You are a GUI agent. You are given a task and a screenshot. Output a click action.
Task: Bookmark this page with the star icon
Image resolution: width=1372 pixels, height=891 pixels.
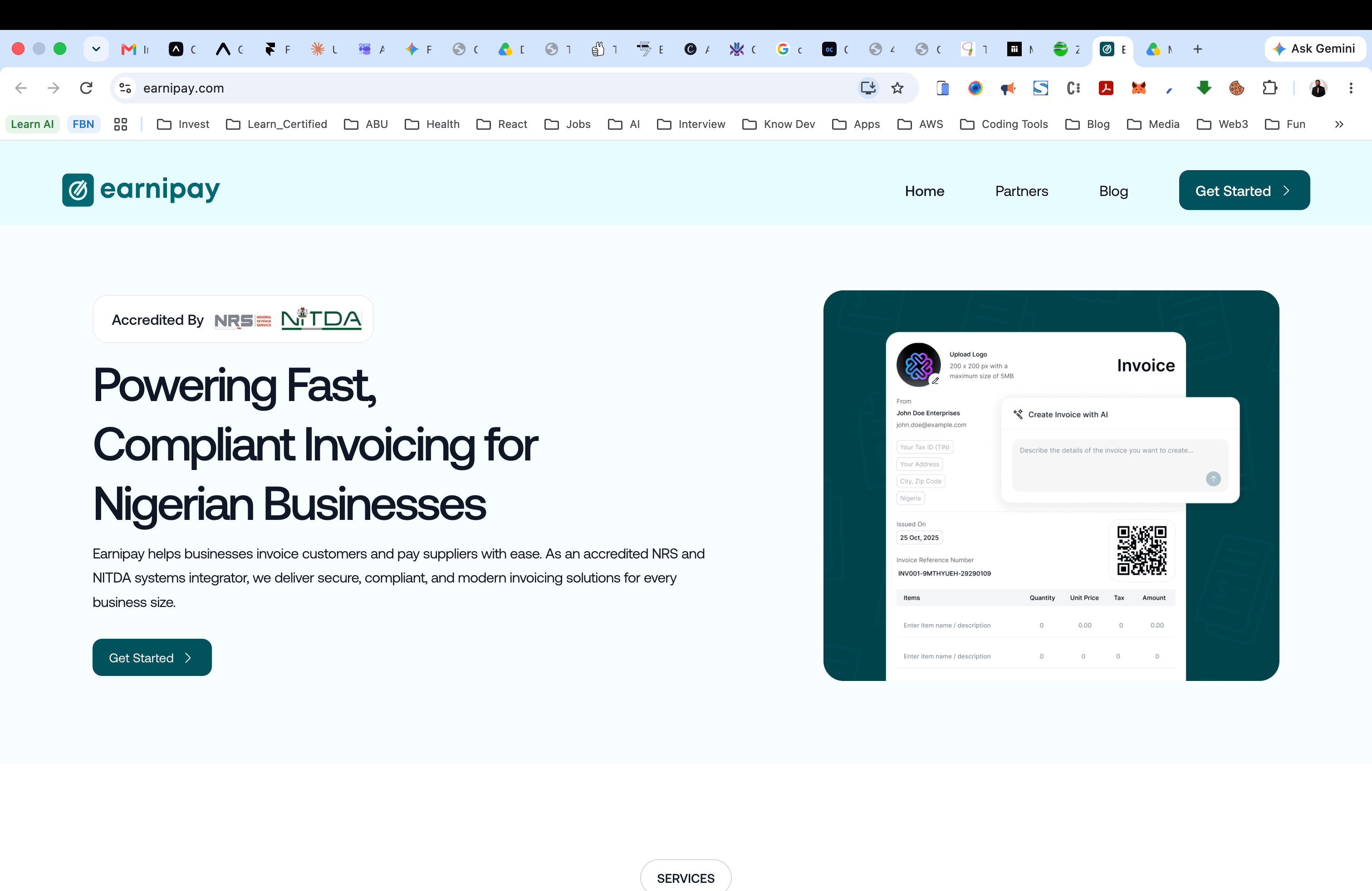pos(897,88)
